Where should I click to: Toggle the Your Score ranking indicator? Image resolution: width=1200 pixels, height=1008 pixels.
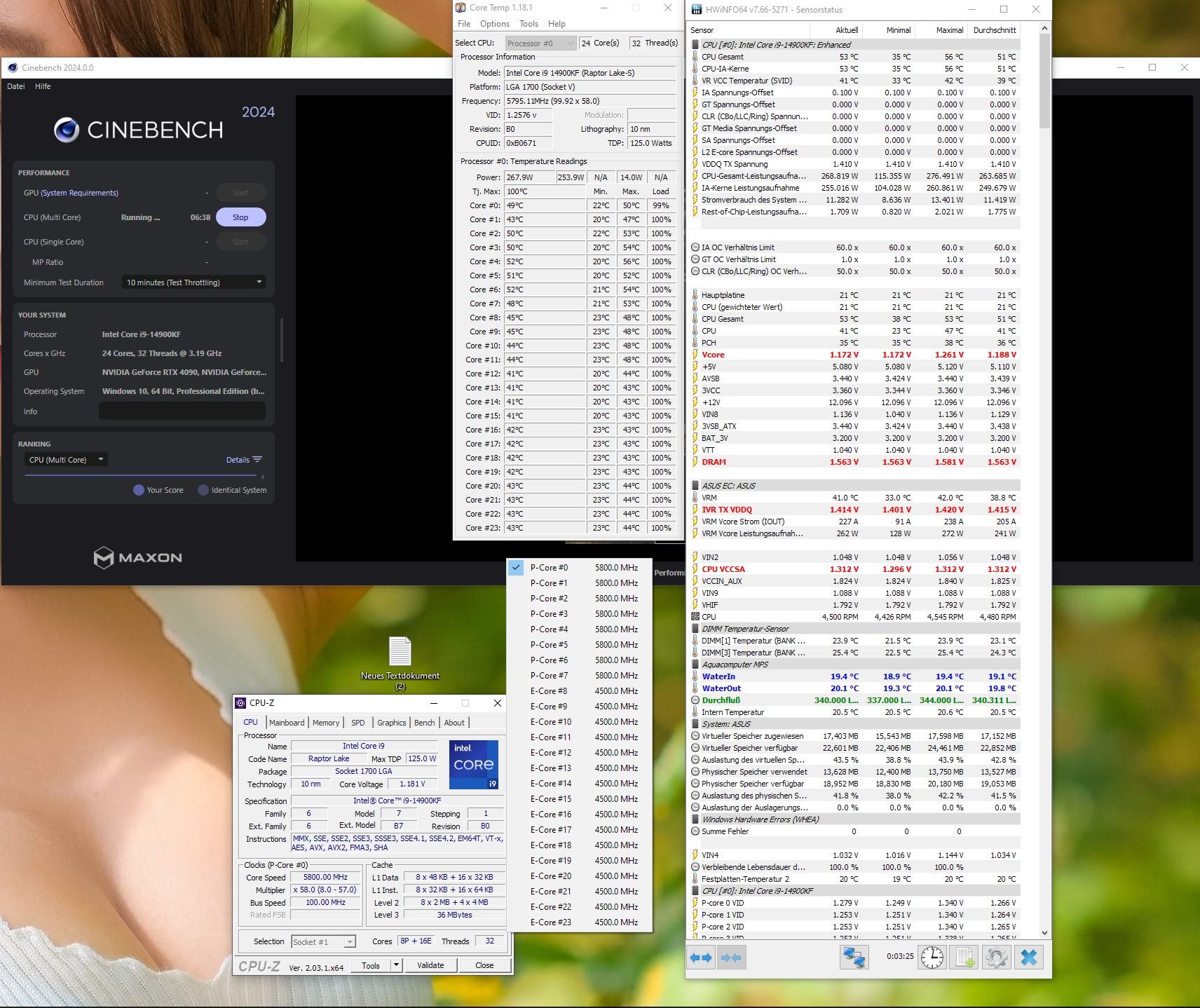(x=139, y=490)
